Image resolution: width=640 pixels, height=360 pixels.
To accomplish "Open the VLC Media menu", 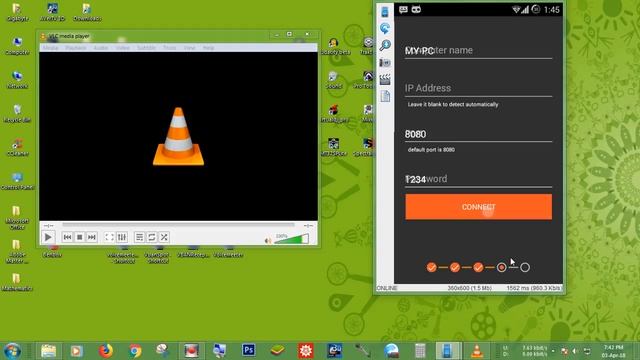I will point(50,48).
